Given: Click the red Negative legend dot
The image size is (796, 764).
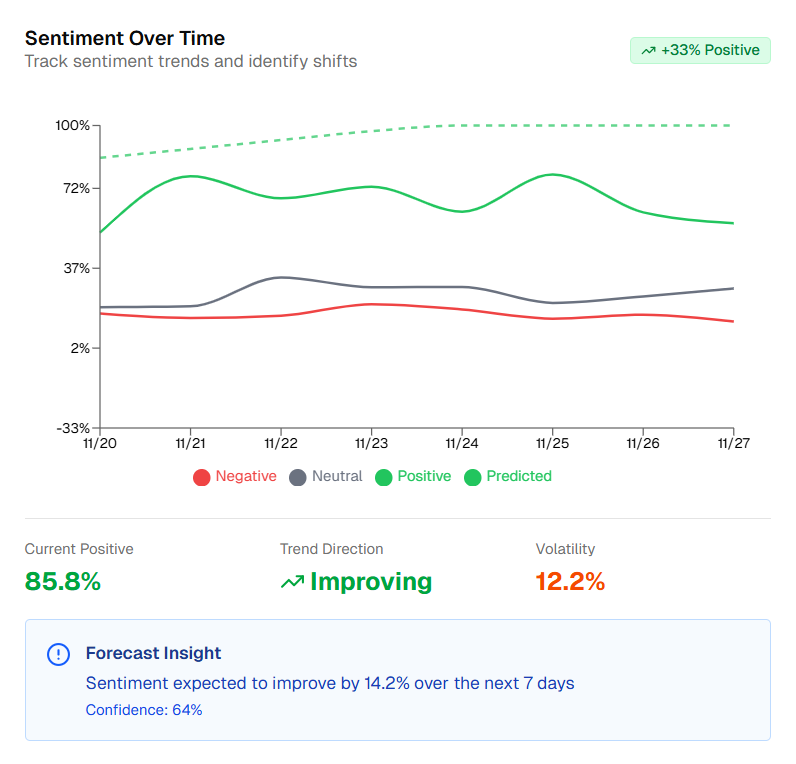Looking at the screenshot, I should [202, 477].
